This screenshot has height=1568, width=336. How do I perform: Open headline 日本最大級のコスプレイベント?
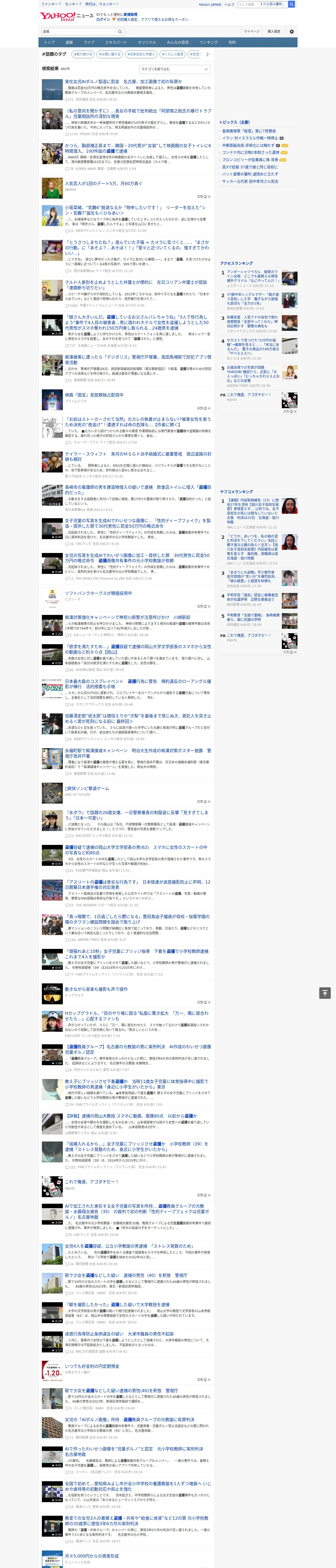tap(138, 684)
